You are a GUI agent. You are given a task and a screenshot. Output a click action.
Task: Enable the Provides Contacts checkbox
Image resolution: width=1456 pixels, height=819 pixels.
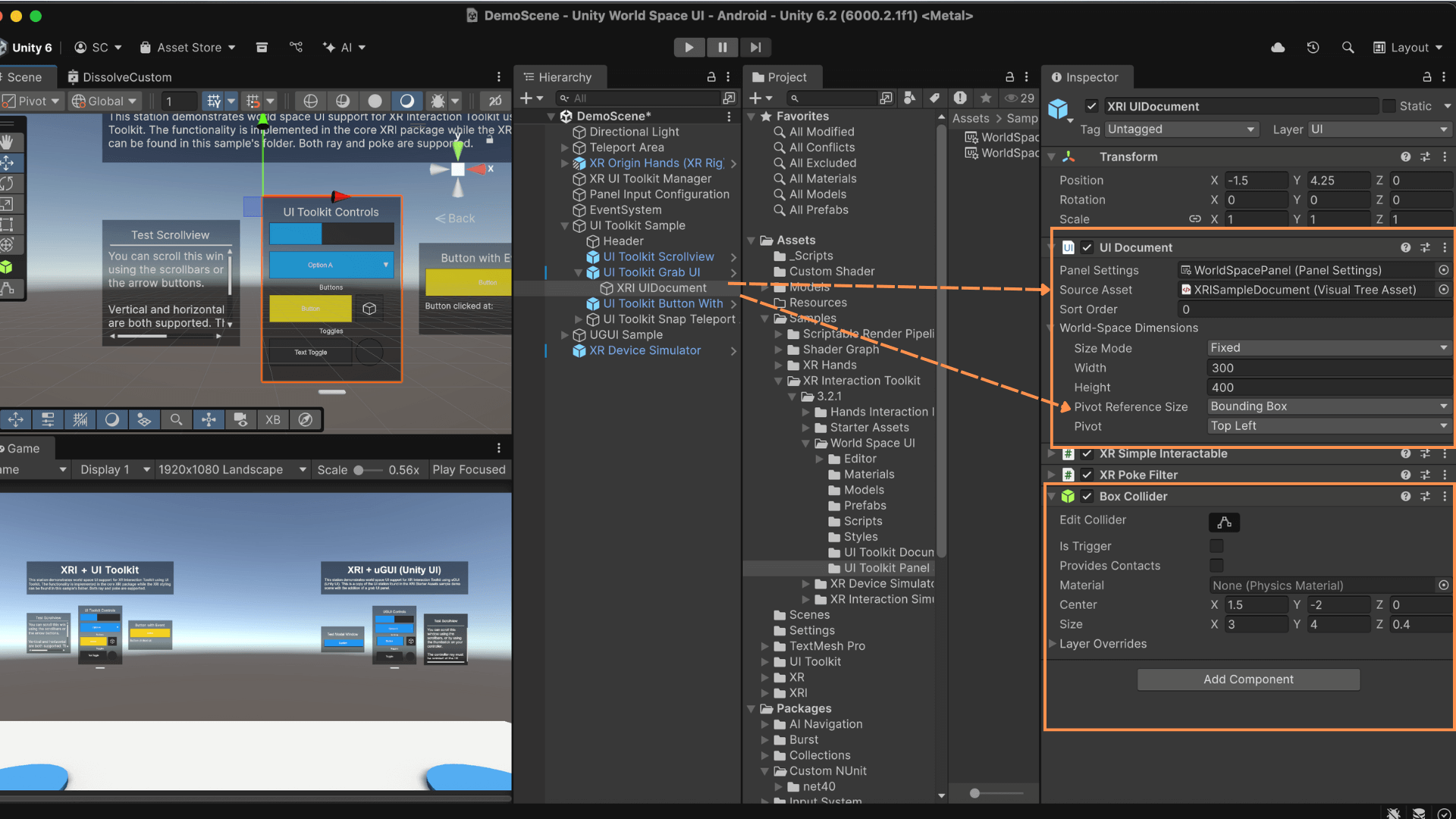pos(1216,566)
